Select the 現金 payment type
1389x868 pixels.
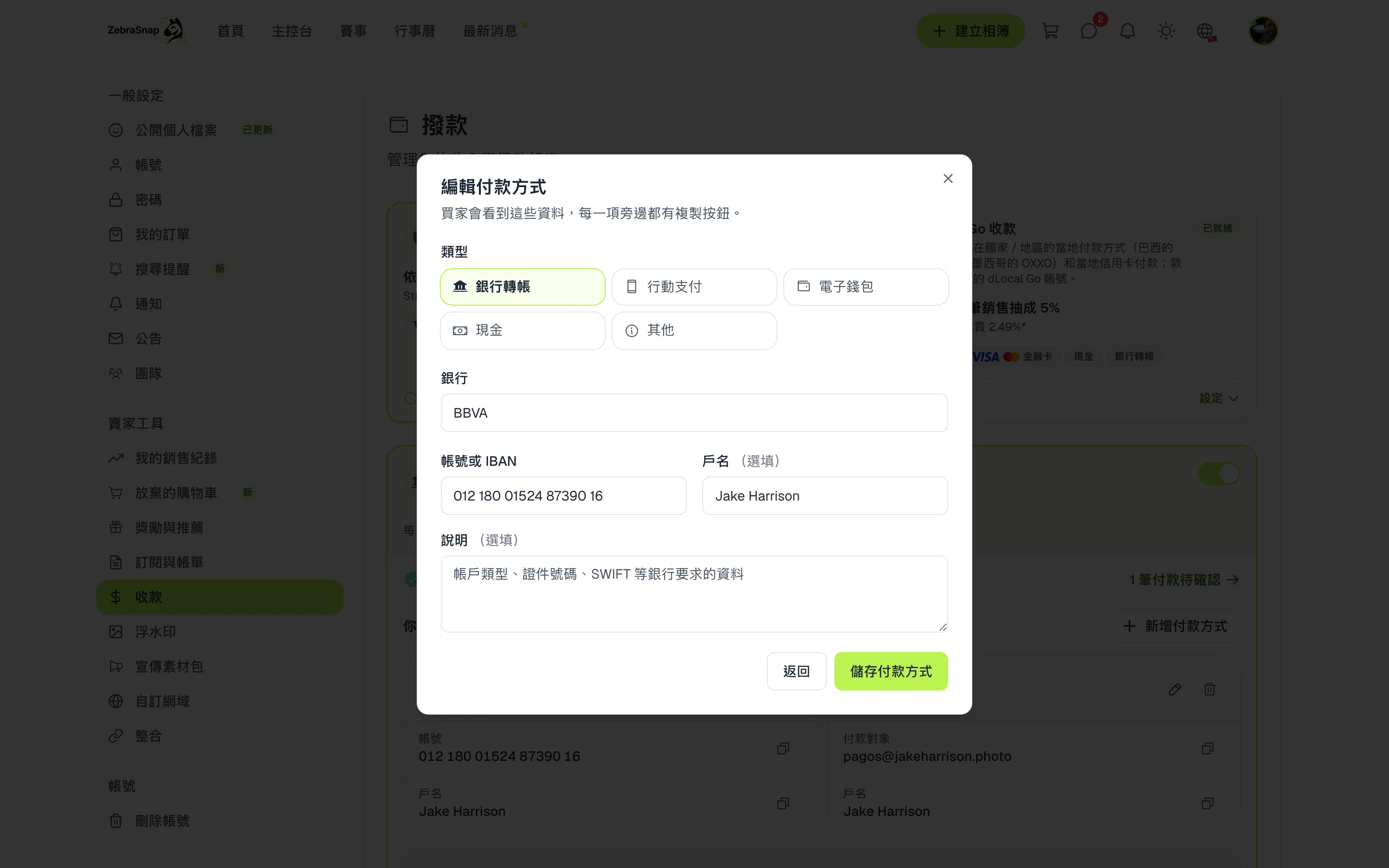click(522, 330)
